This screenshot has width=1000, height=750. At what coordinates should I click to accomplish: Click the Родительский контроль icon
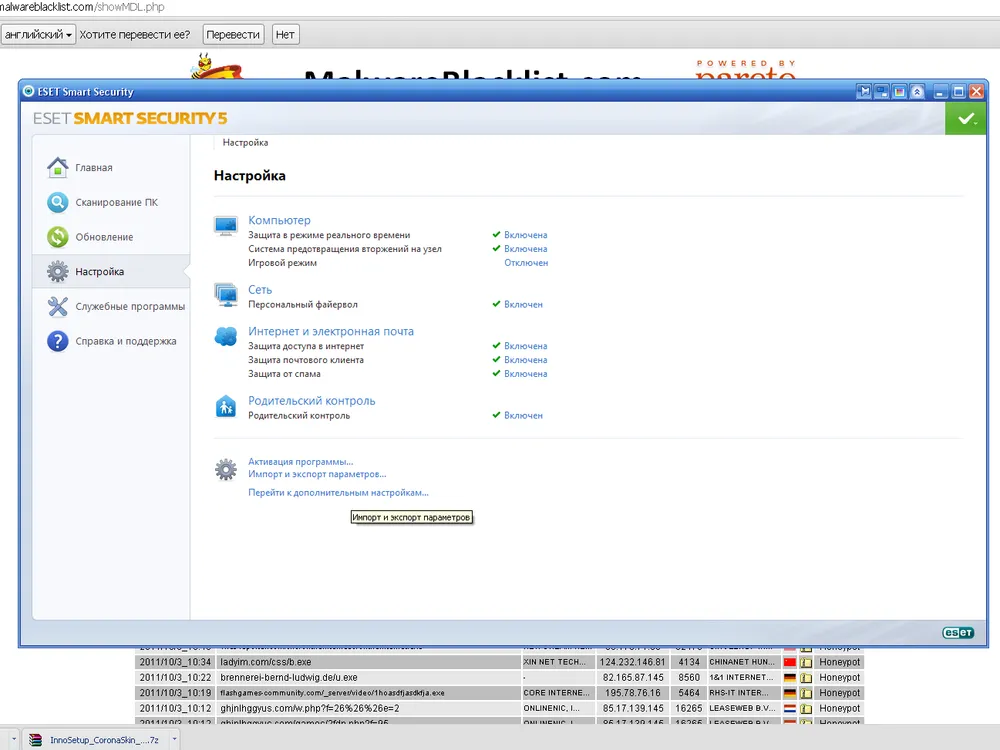[226, 406]
